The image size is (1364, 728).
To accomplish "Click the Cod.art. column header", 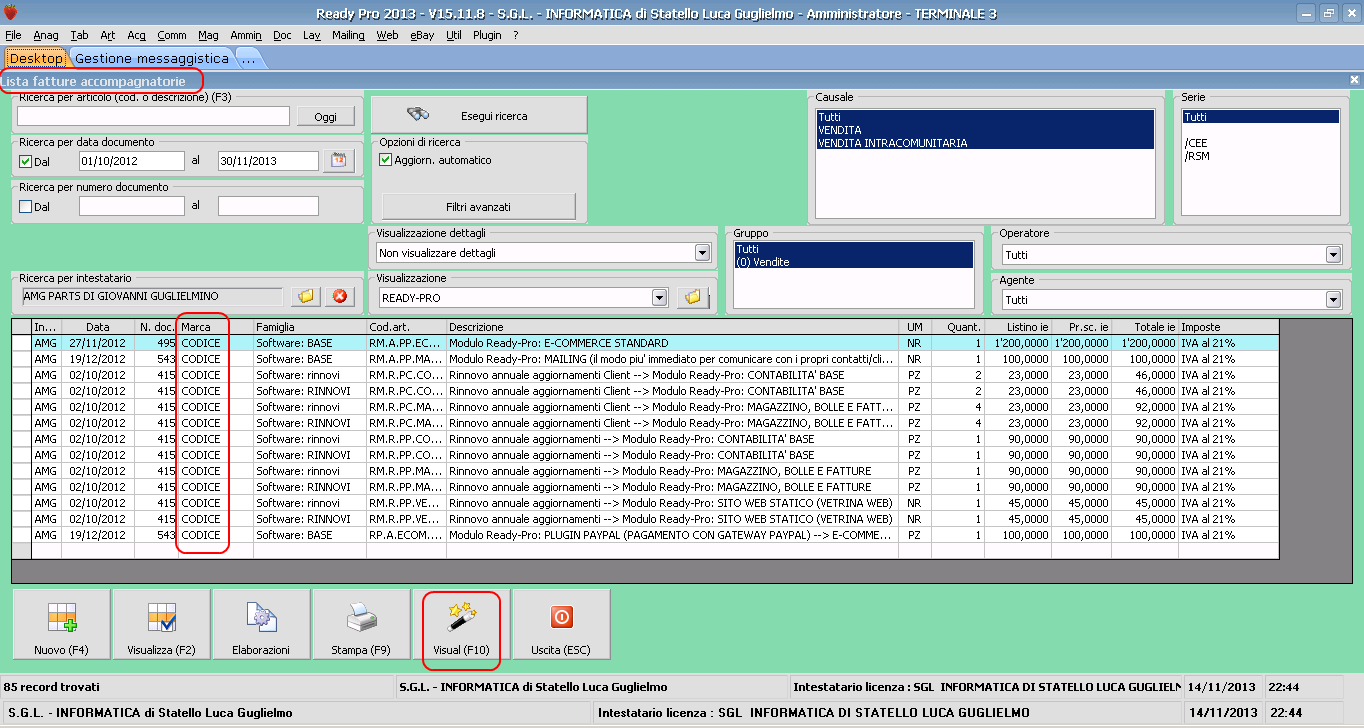I will [406, 327].
